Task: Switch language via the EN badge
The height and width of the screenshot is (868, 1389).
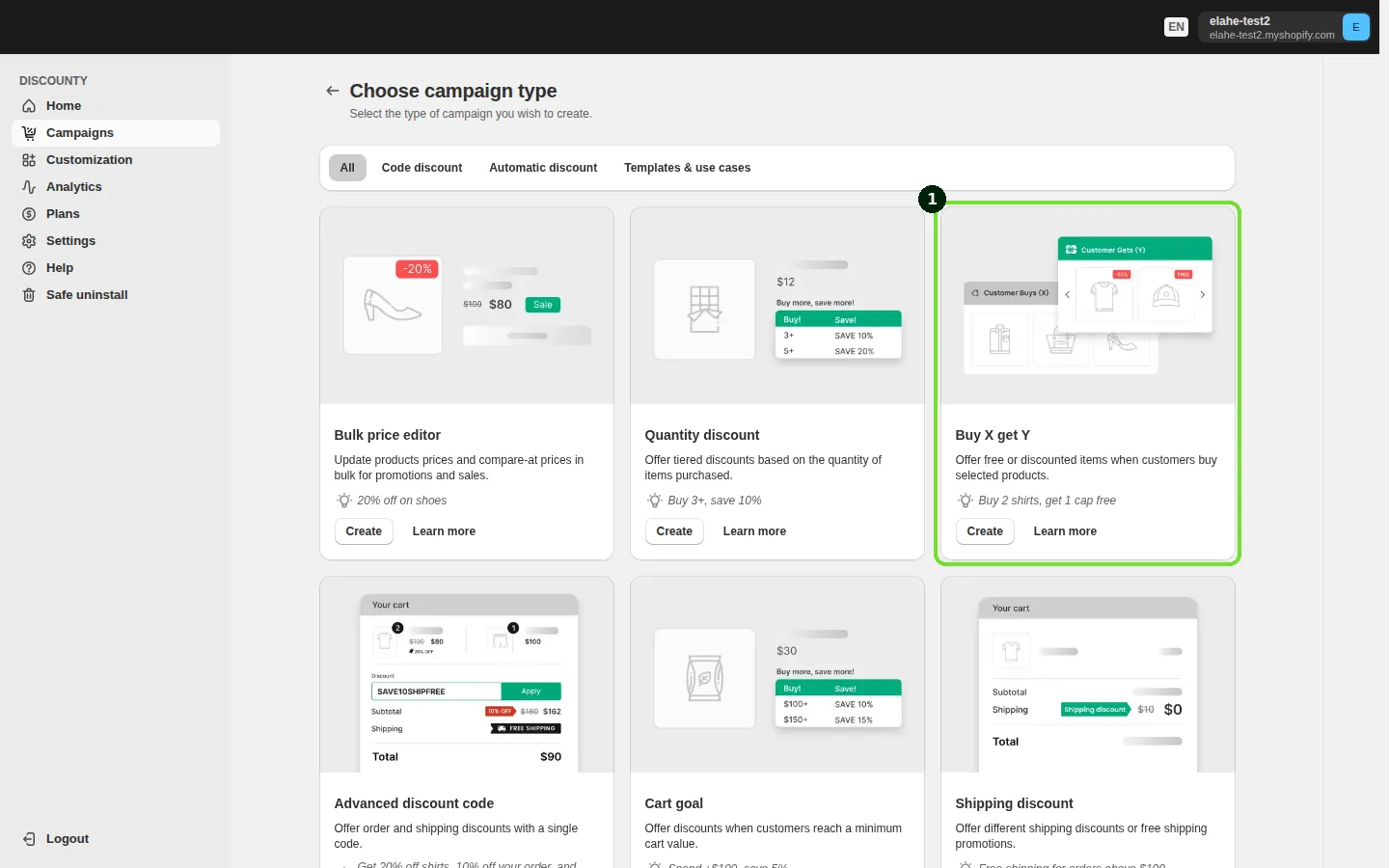Action: (x=1176, y=27)
